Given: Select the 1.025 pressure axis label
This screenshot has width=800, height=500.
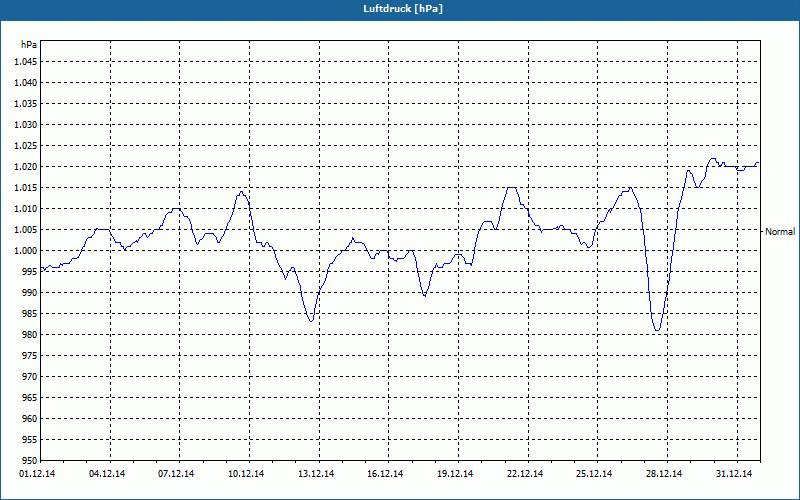Looking at the screenshot, I should (26, 145).
